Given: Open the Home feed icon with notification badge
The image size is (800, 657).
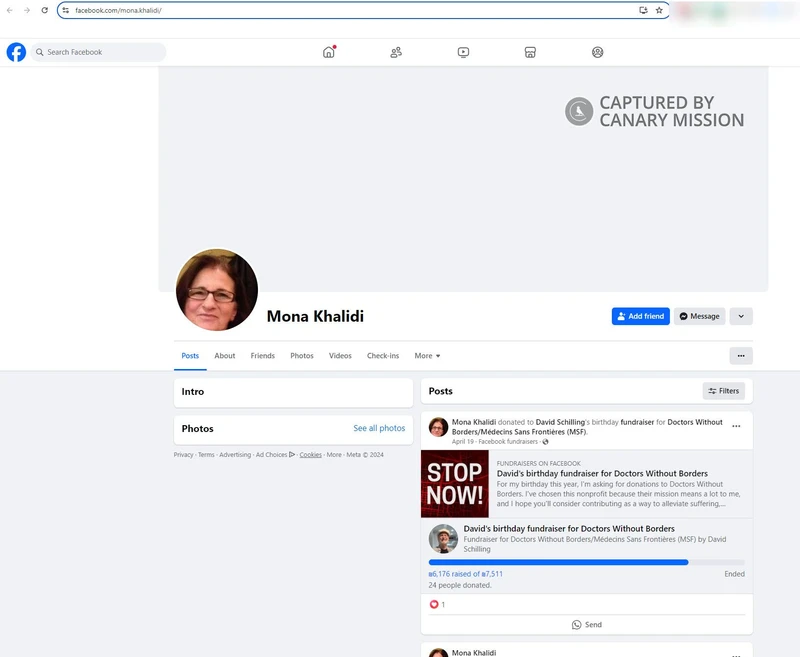Looking at the screenshot, I should pyautogui.click(x=328, y=51).
